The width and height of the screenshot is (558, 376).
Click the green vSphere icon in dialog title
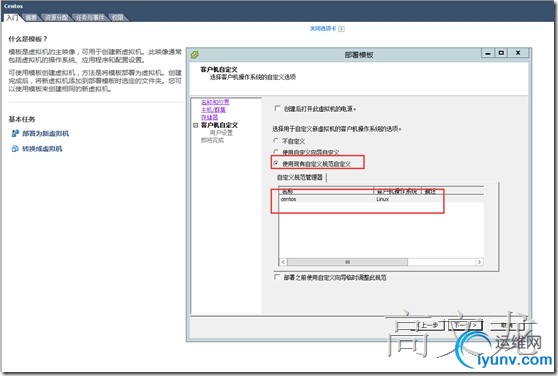coord(195,54)
